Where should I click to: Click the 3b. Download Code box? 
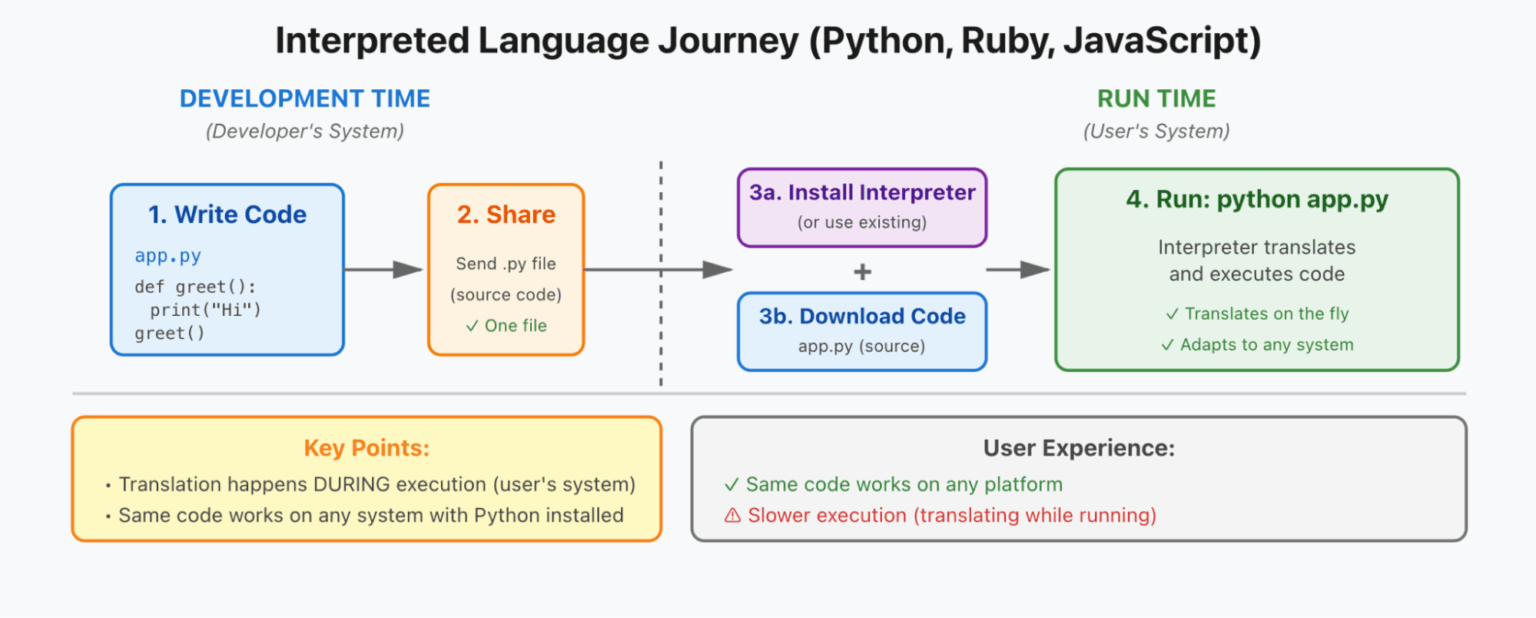tap(862, 330)
